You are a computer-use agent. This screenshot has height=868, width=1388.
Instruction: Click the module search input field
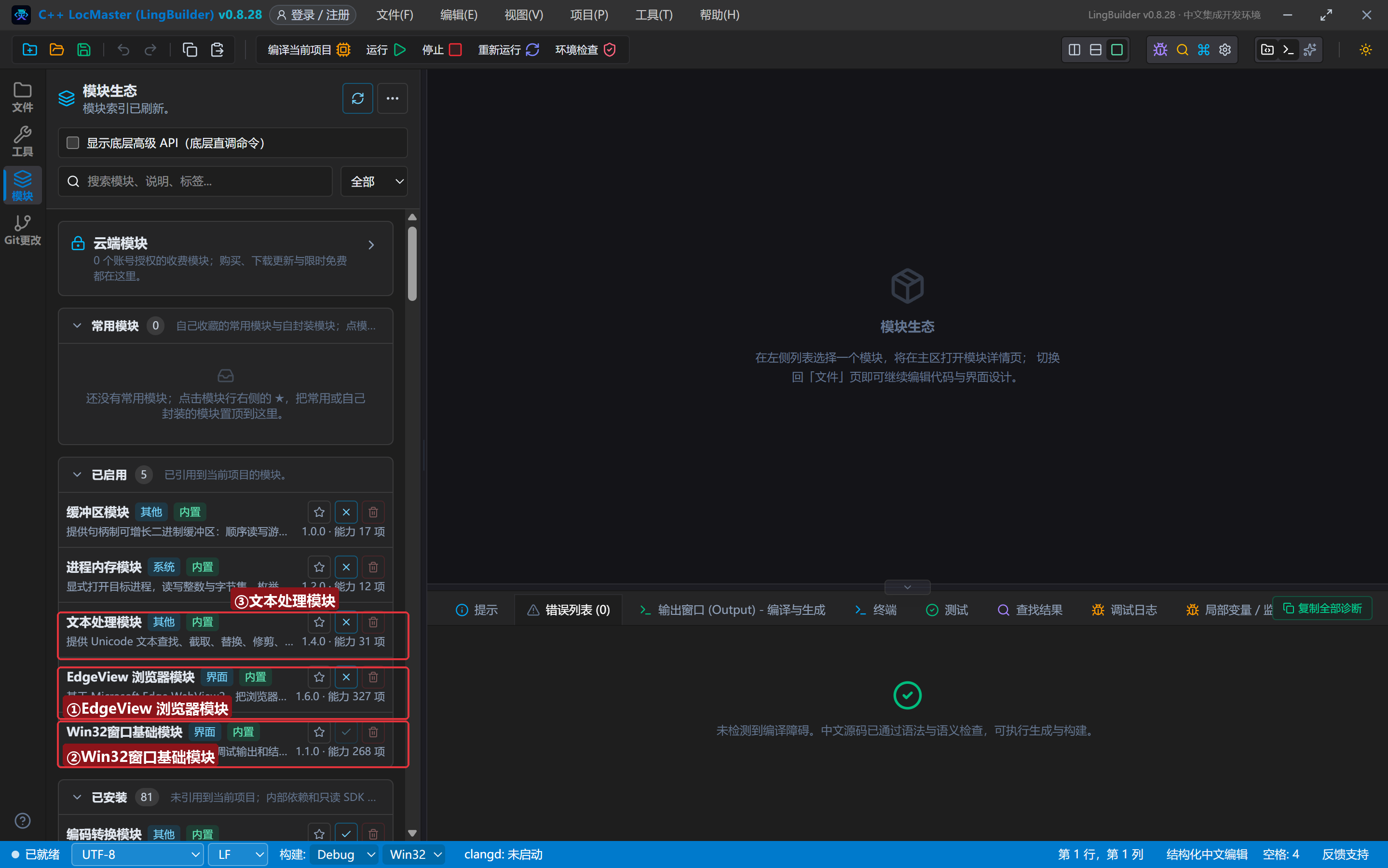click(195, 181)
